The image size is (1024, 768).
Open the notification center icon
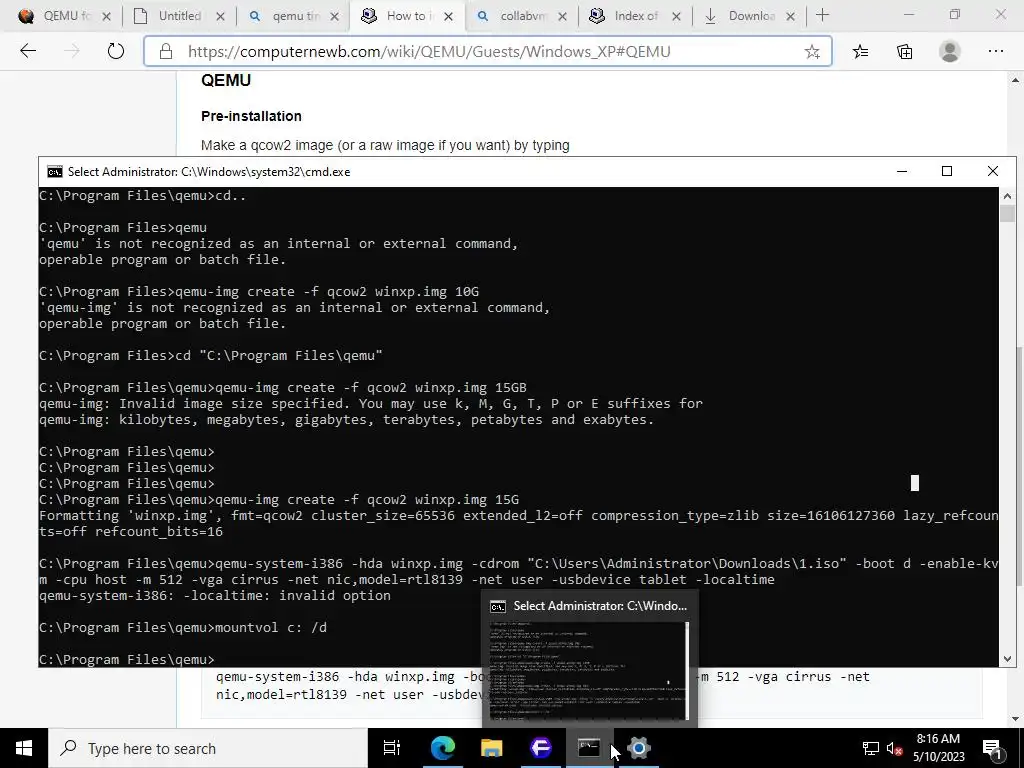click(992, 748)
